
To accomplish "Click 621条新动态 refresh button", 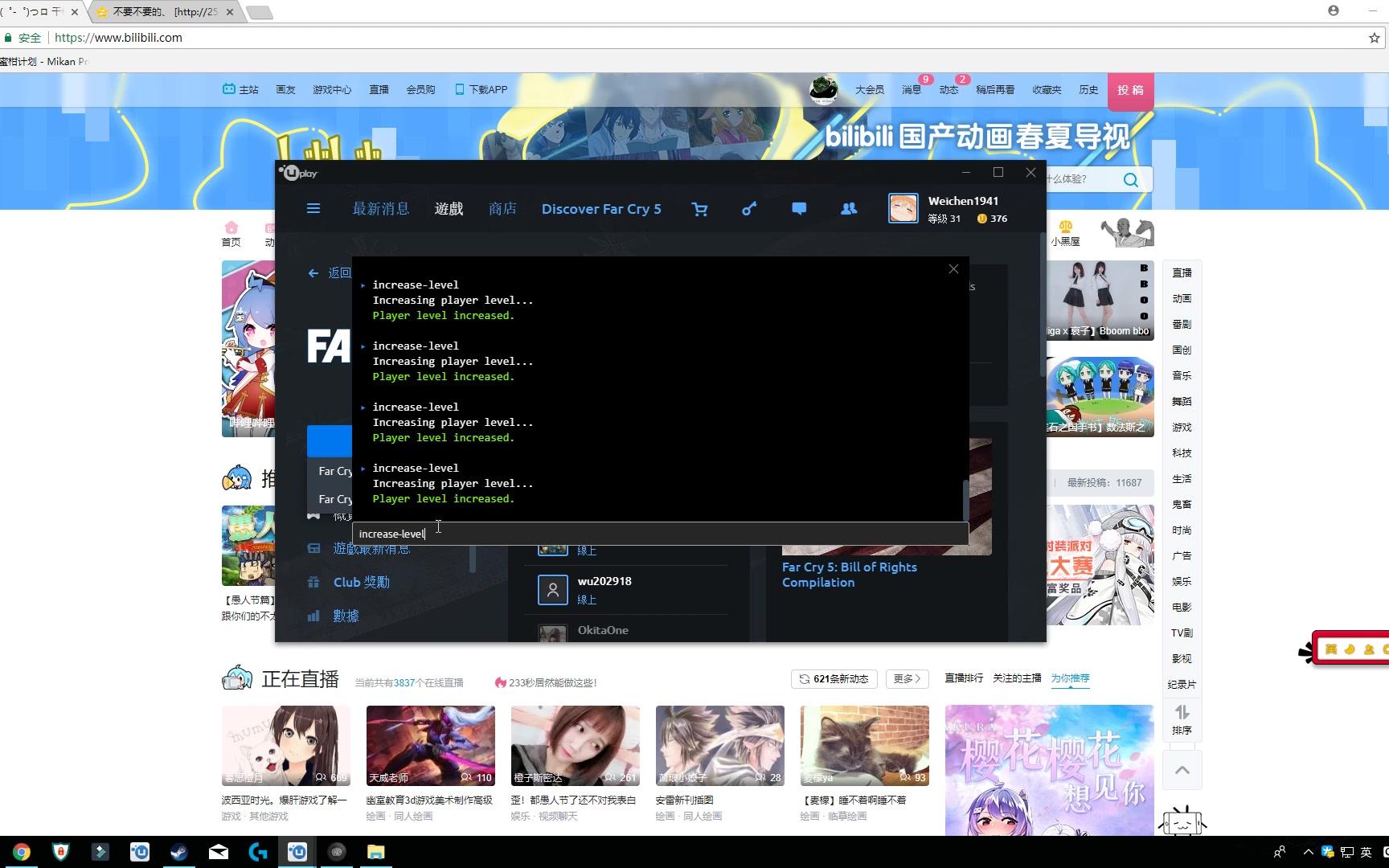I will coord(834,679).
